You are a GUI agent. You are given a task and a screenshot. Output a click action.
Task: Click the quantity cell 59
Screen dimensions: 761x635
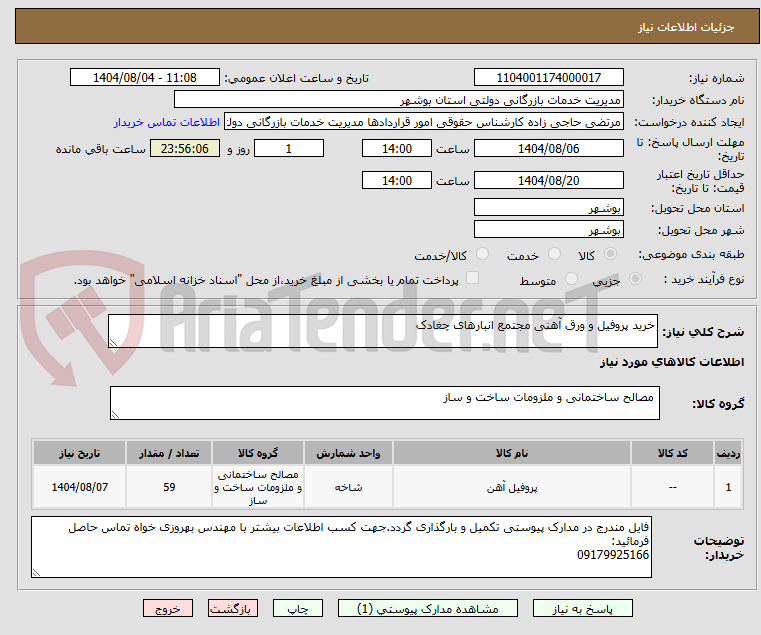point(169,487)
